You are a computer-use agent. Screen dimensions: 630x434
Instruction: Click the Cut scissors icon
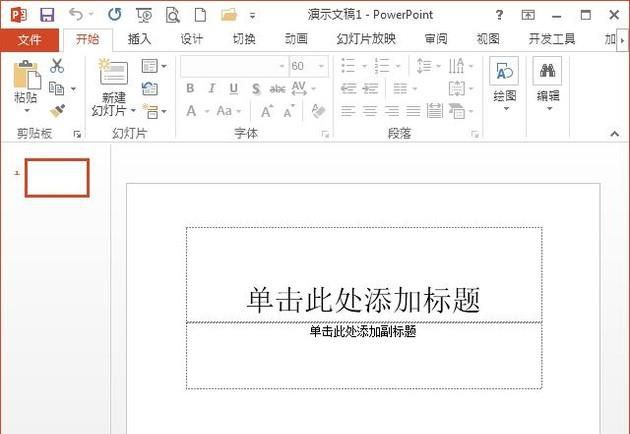point(57,66)
